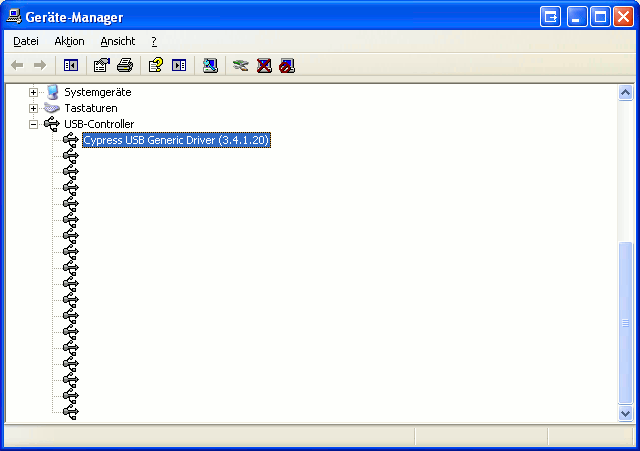Open Properties via the toolbar icon
Screen dimensions: 640x451
click(102, 65)
